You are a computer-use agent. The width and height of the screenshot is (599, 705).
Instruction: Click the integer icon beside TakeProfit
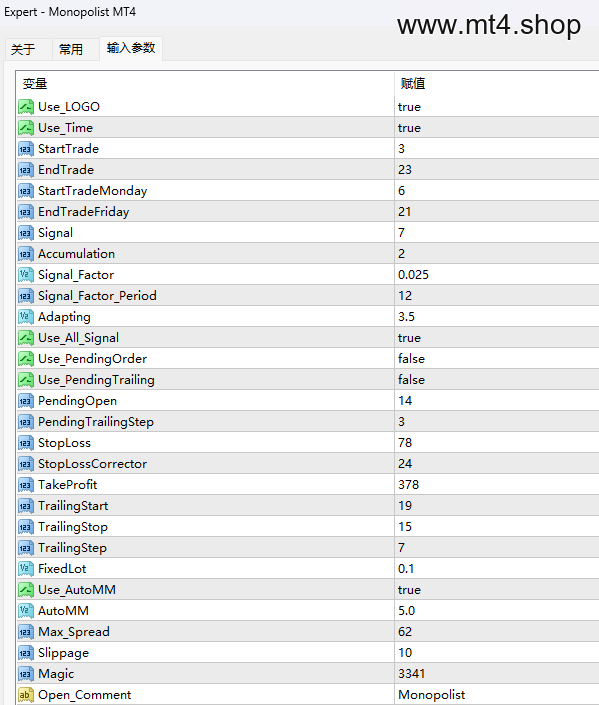point(26,484)
